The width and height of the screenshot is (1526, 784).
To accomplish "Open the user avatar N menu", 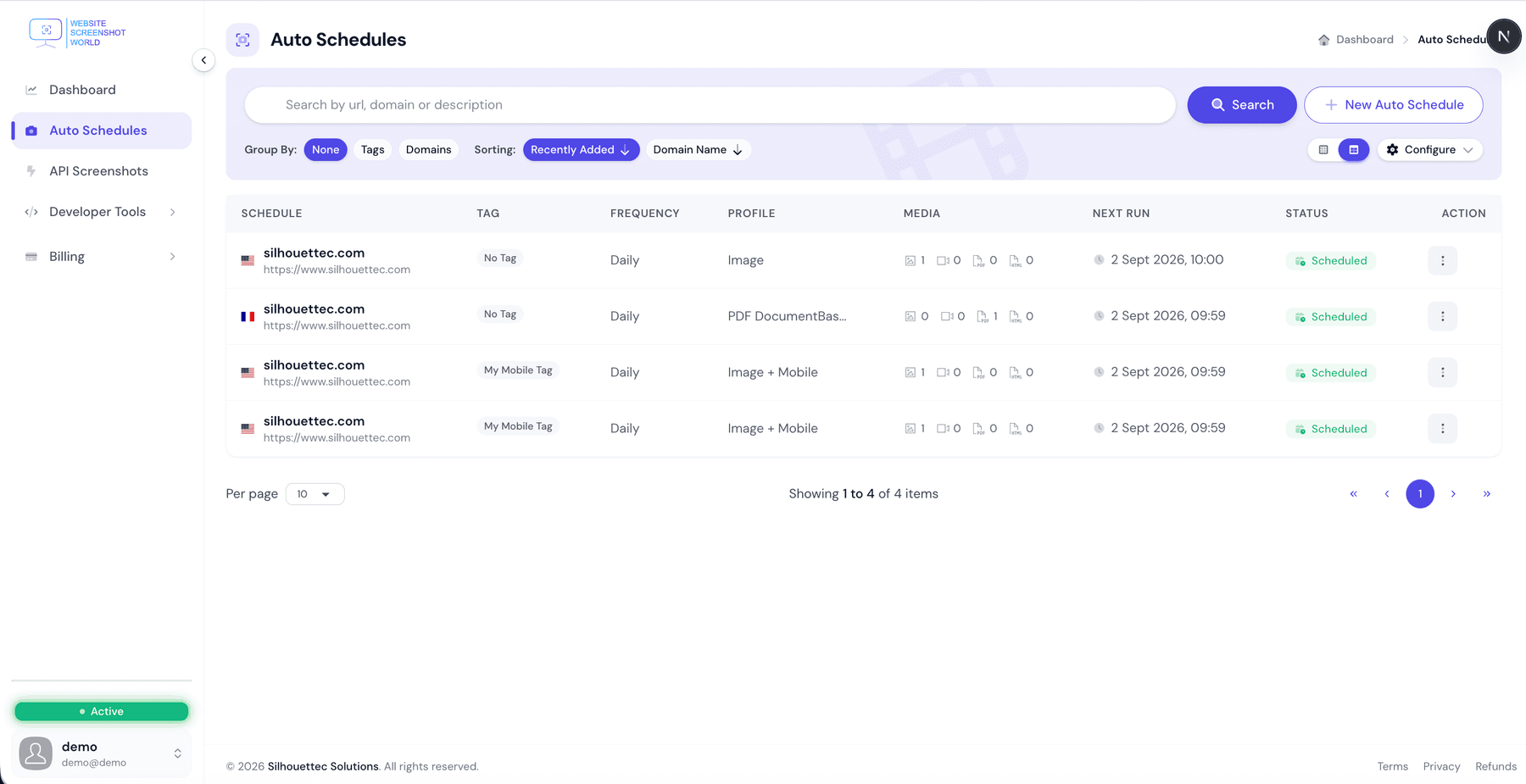I will point(1503,36).
